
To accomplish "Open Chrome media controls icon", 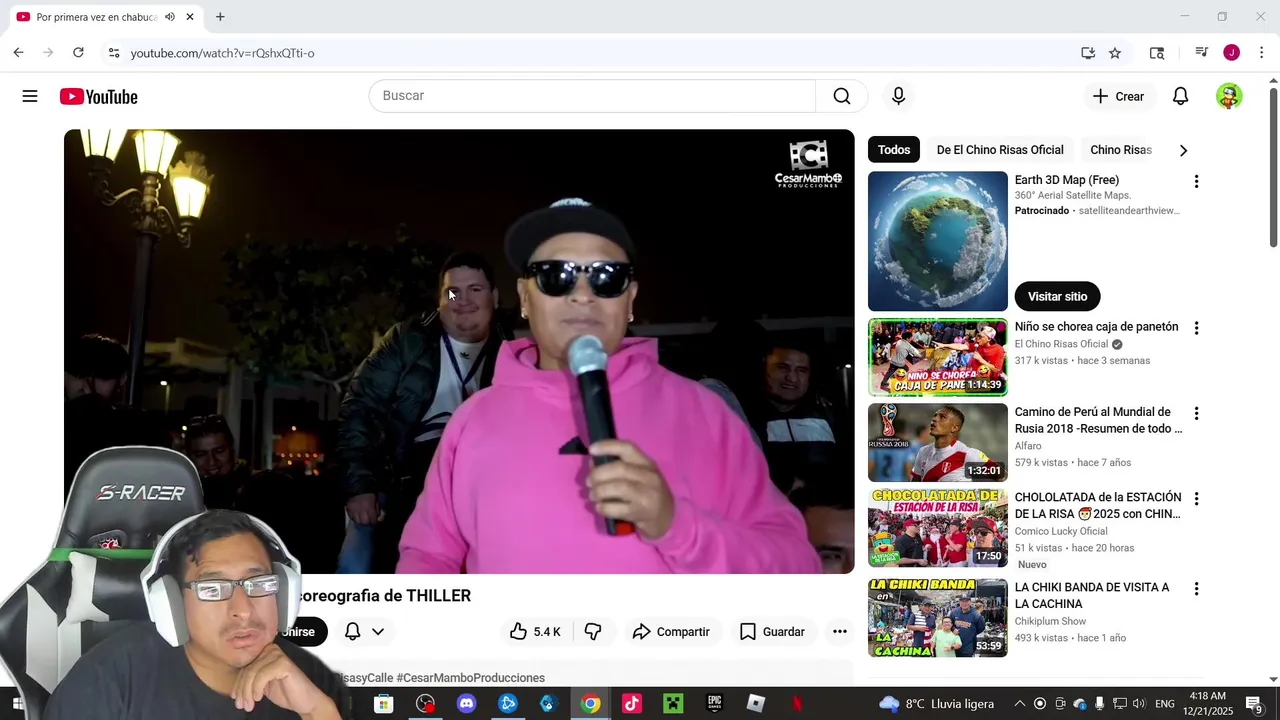I will [1202, 53].
